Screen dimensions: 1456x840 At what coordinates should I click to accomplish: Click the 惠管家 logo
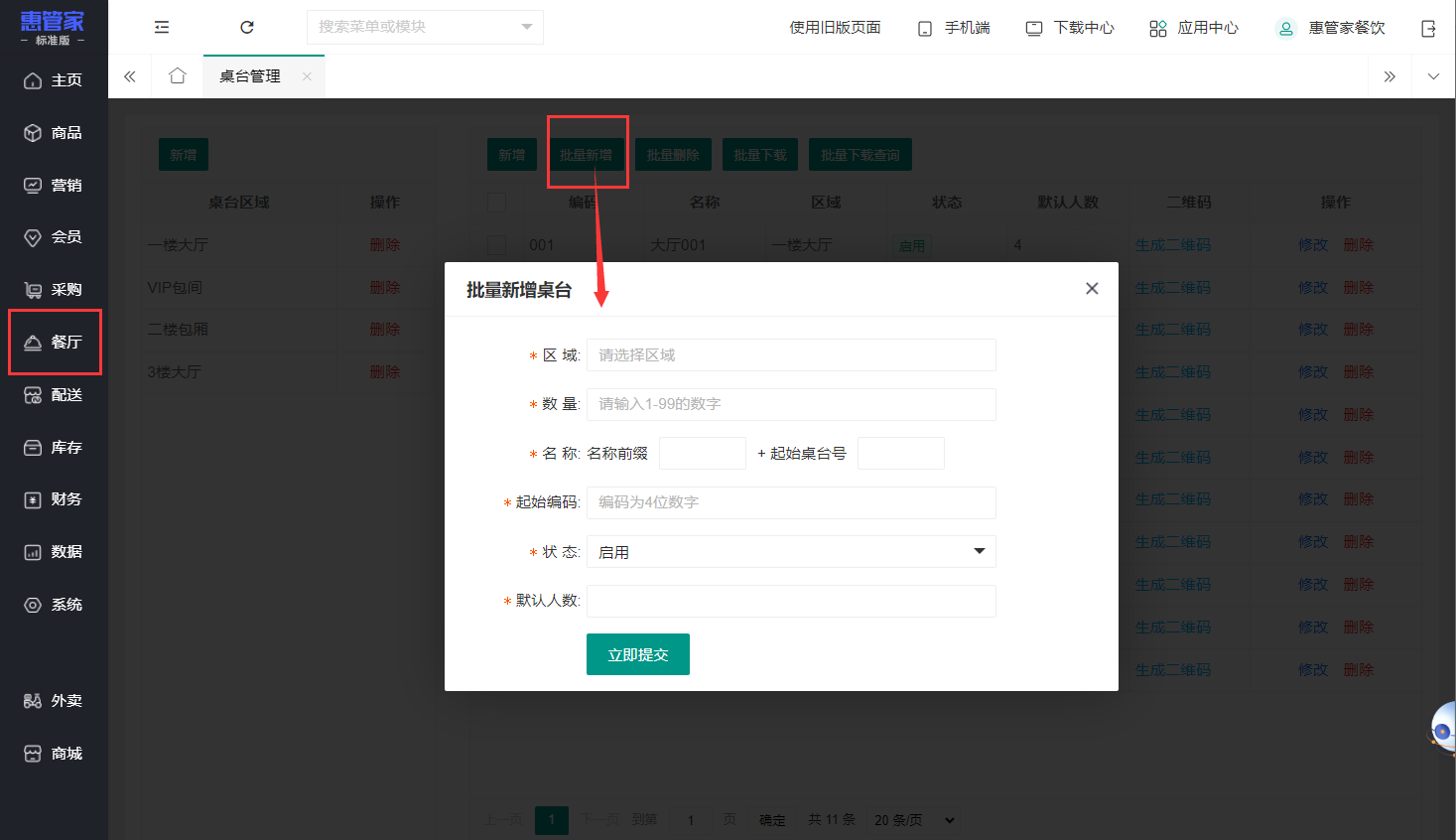point(53,28)
